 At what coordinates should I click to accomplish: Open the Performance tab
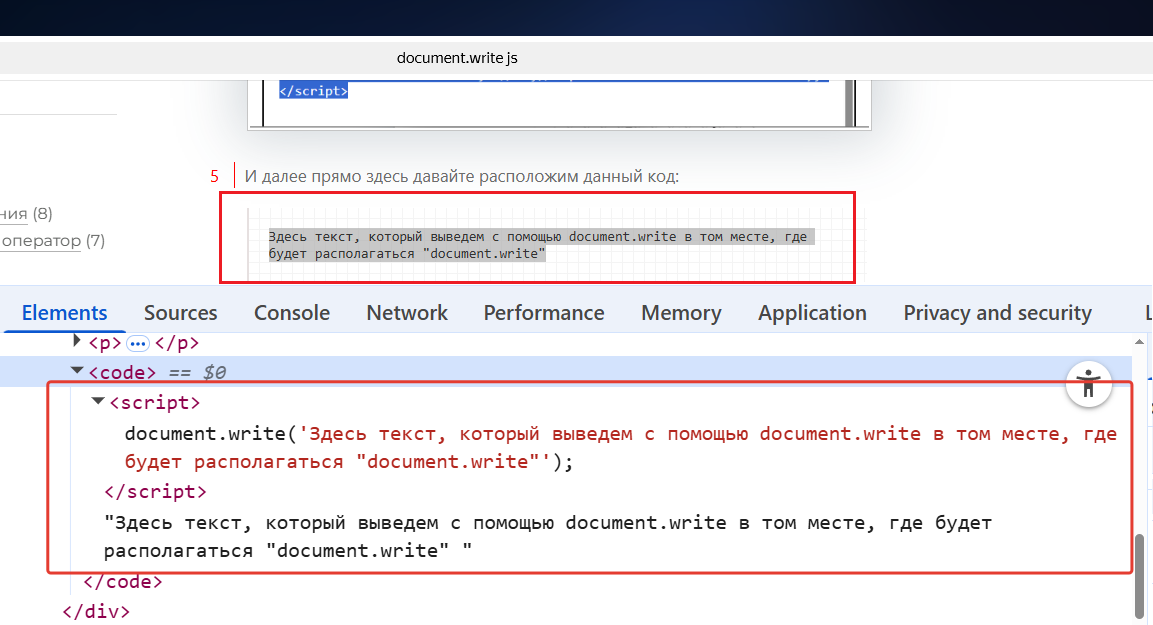544,313
